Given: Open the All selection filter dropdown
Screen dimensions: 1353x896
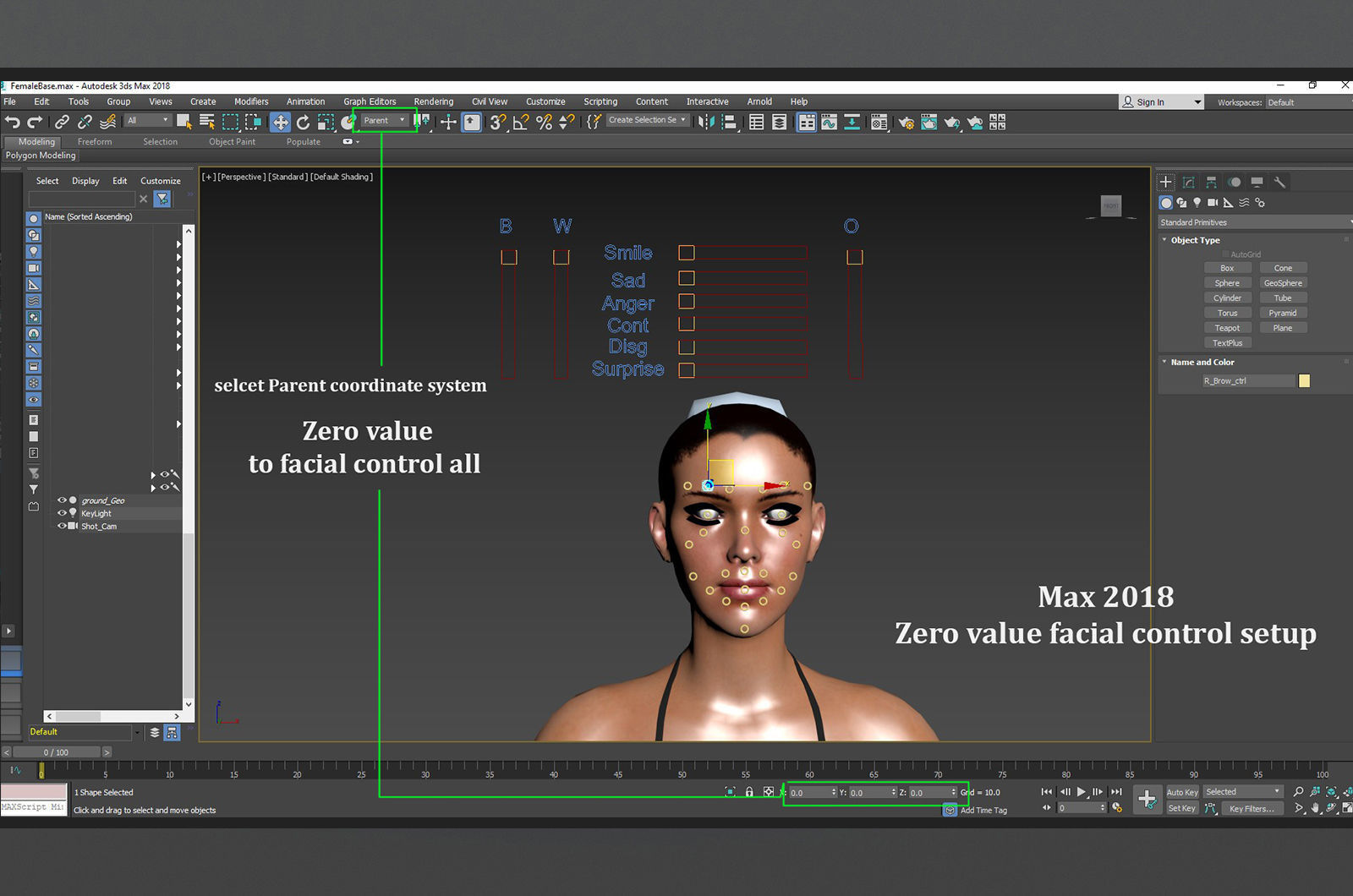Looking at the screenshot, I should [148, 120].
